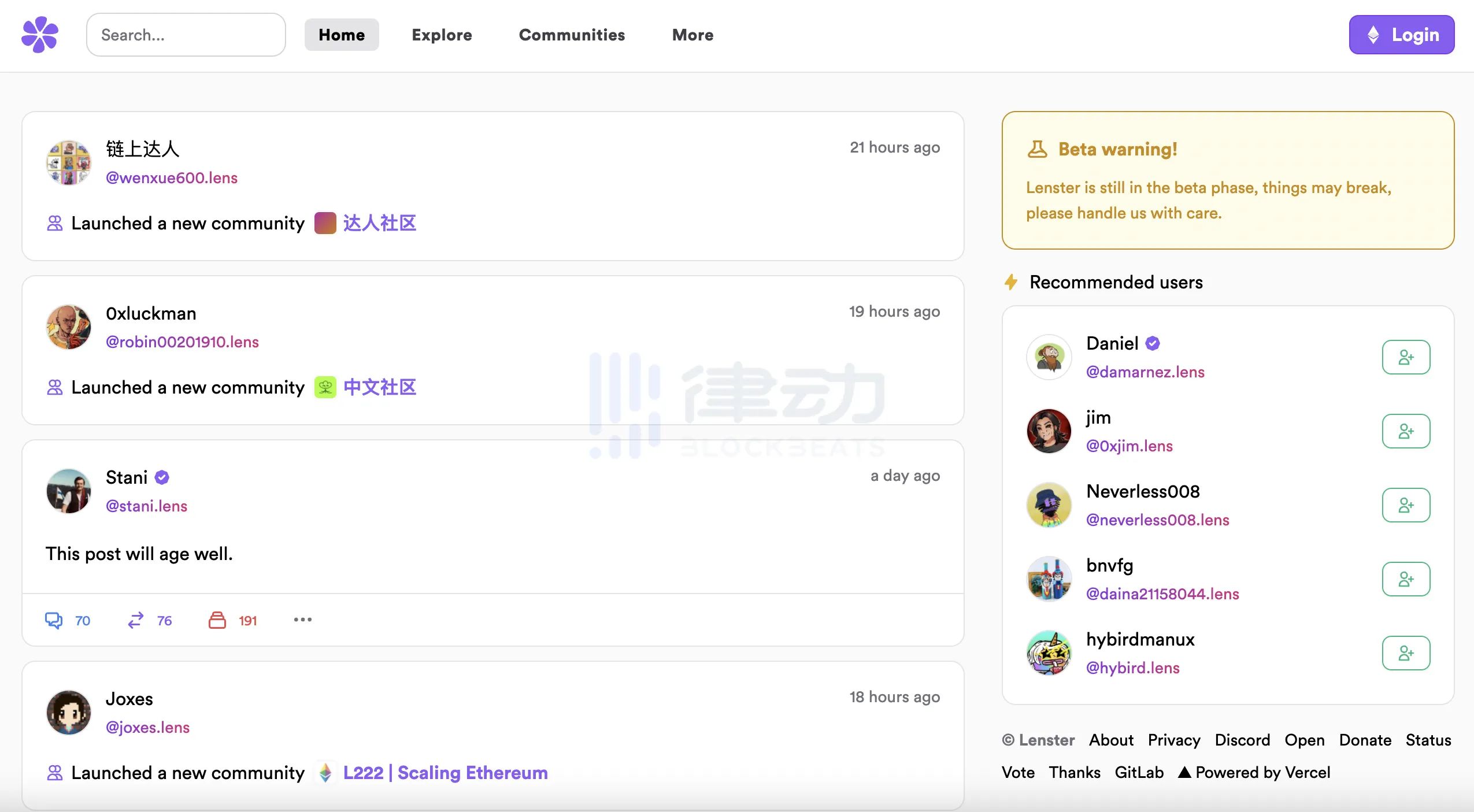Viewport: 1474px width, 812px height.
Task: Select the Home navigation item
Action: click(342, 35)
